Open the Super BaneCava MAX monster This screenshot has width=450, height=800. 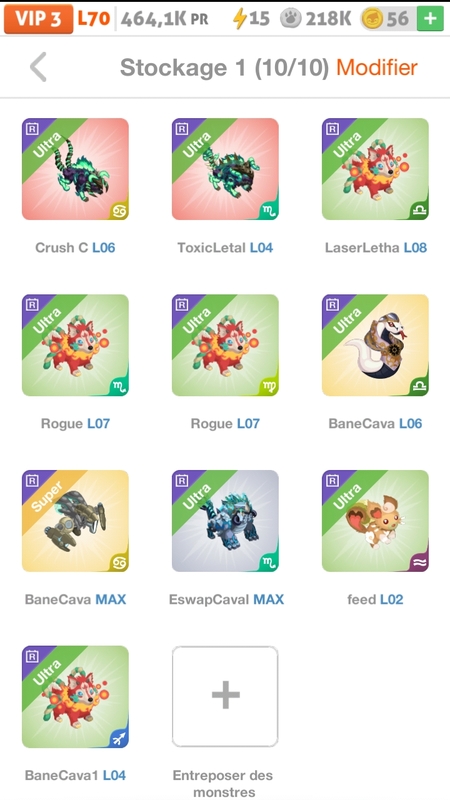75,521
